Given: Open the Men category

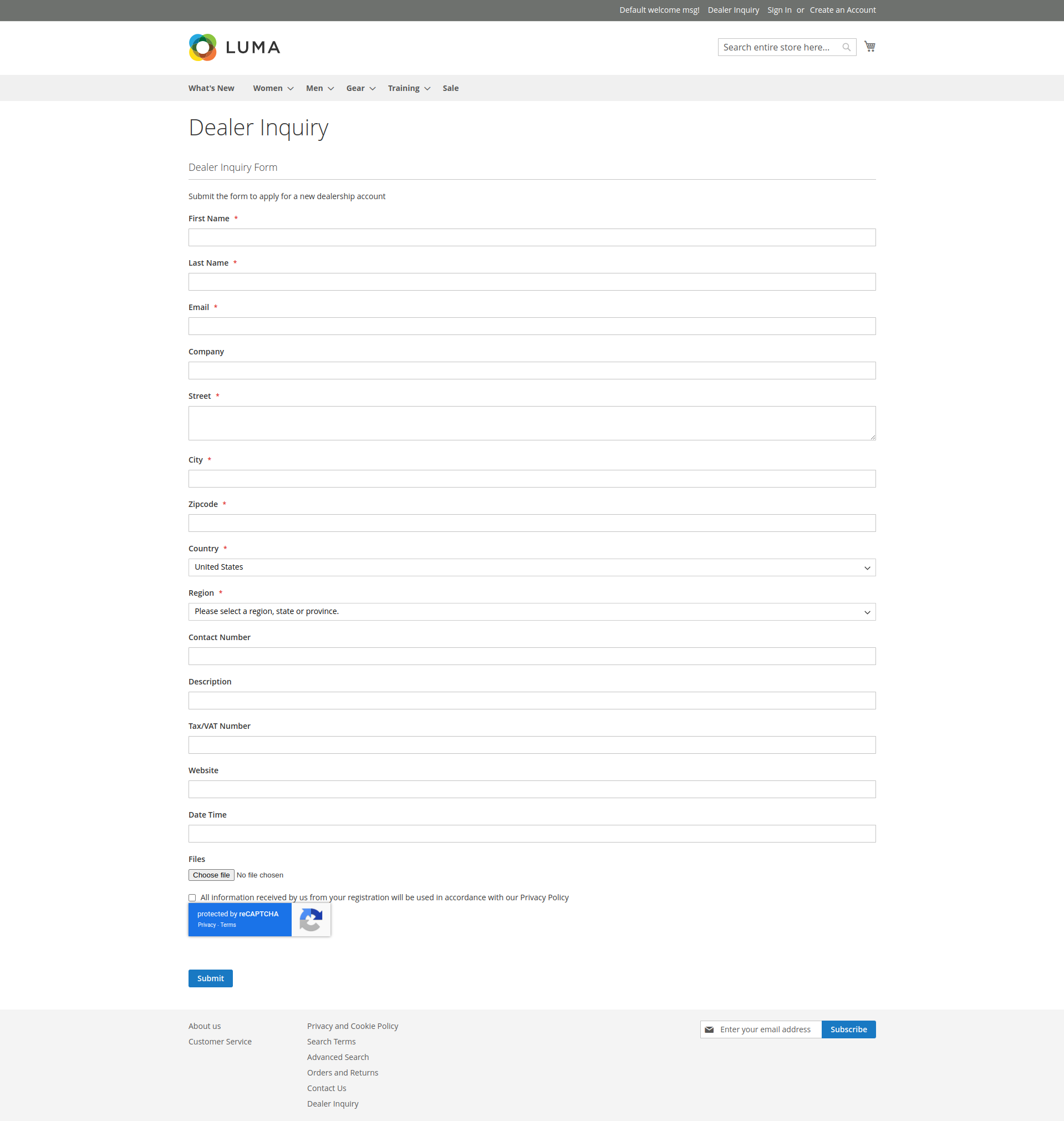Looking at the screenshot, I should (314, 88).
